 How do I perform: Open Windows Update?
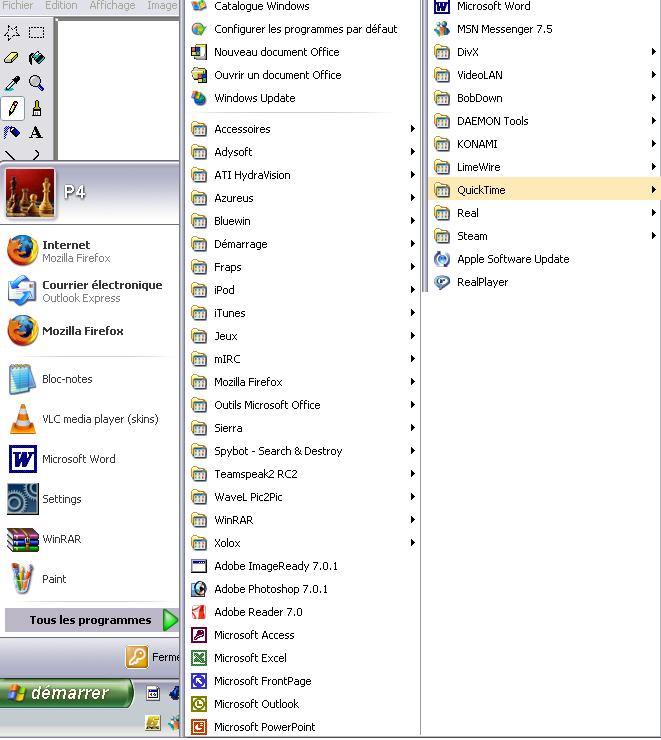tap(302, 98)
